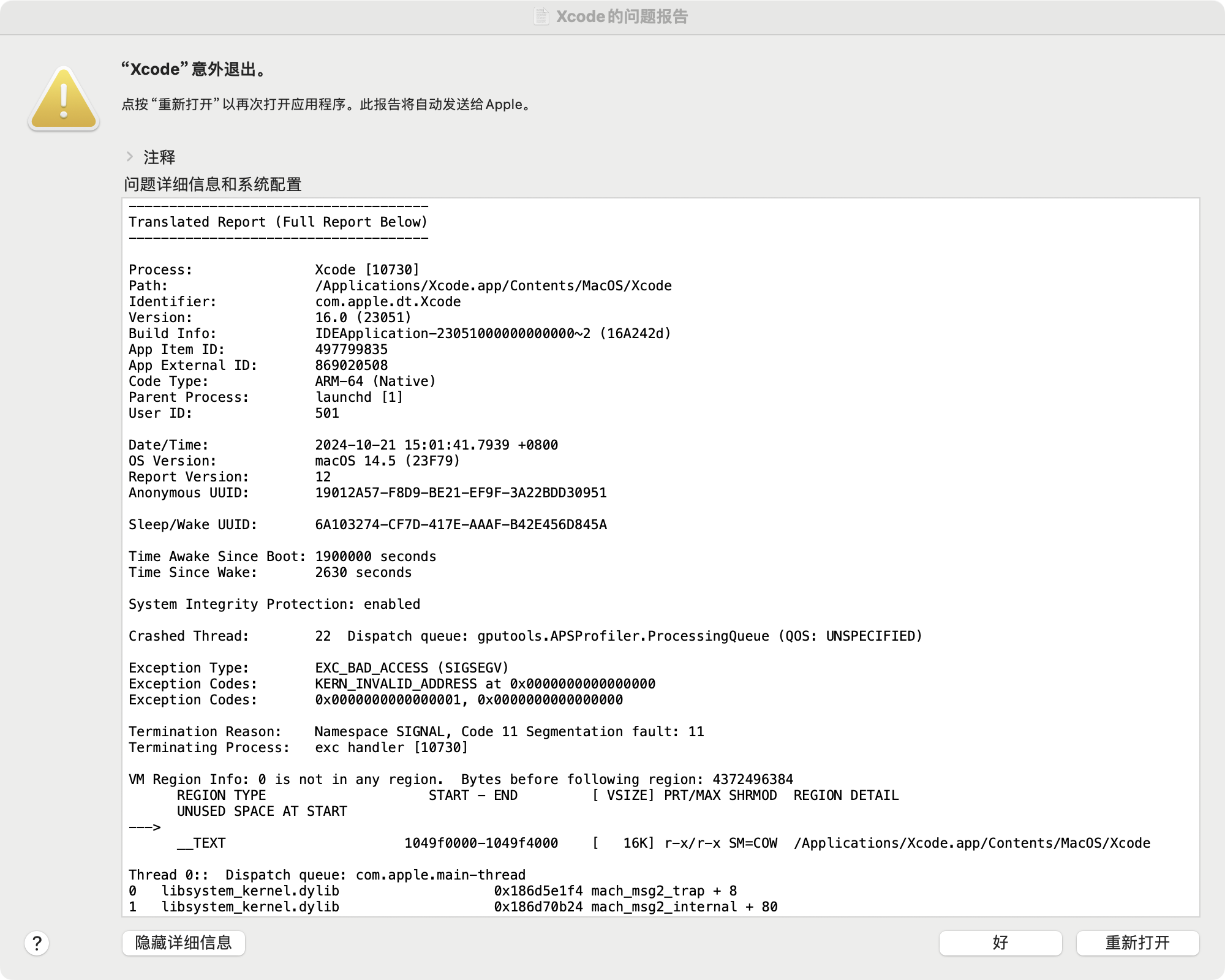This screenshot has width=1225, height=980.
Task: Click Parent Process launchd [1]
Action: click(x=359, y=397)
